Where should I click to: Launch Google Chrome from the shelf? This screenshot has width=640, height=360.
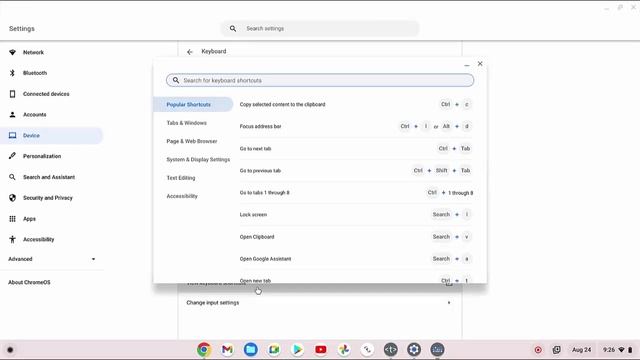pos(204,350)
